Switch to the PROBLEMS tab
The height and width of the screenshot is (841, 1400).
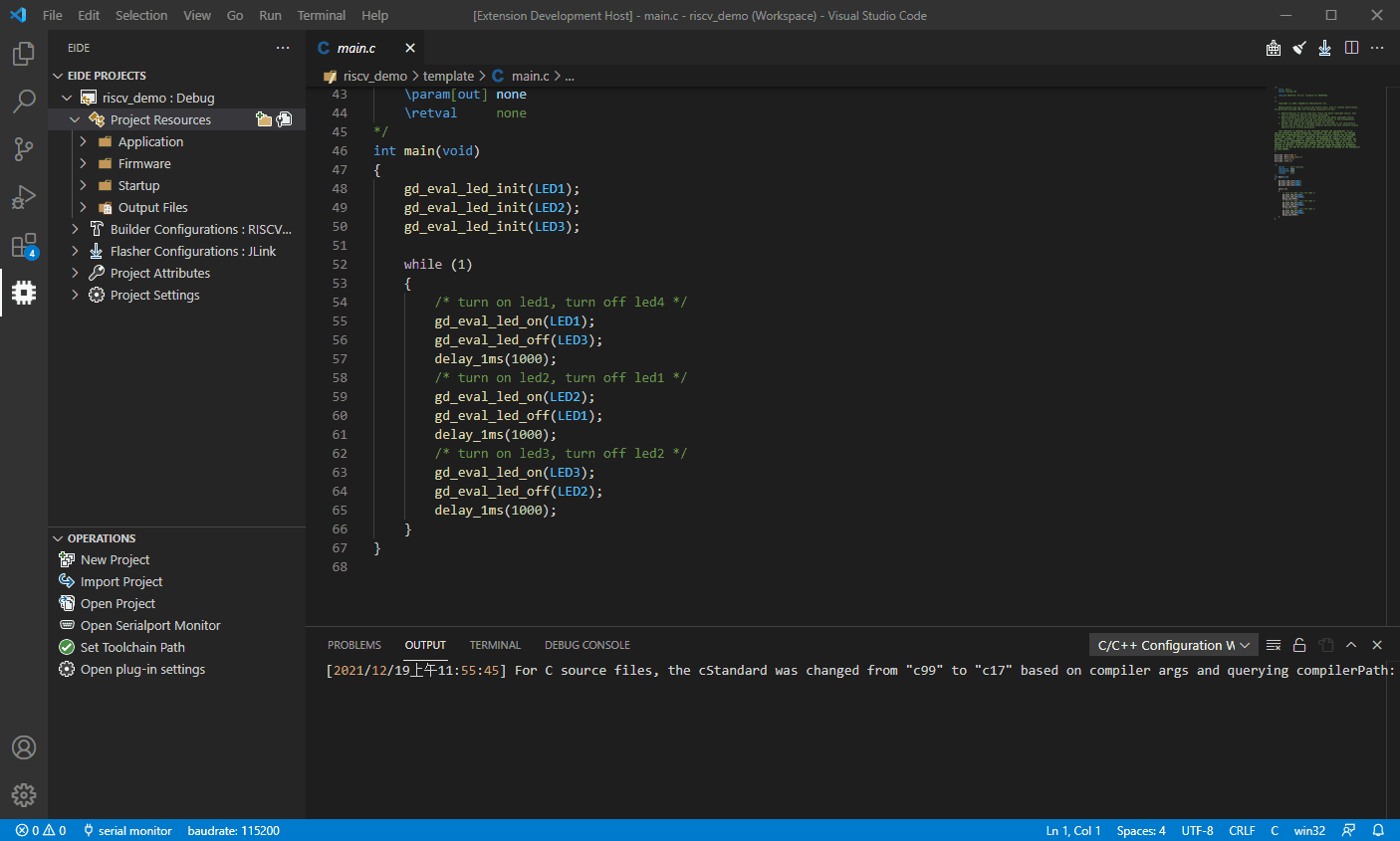(x=353, y=645)
